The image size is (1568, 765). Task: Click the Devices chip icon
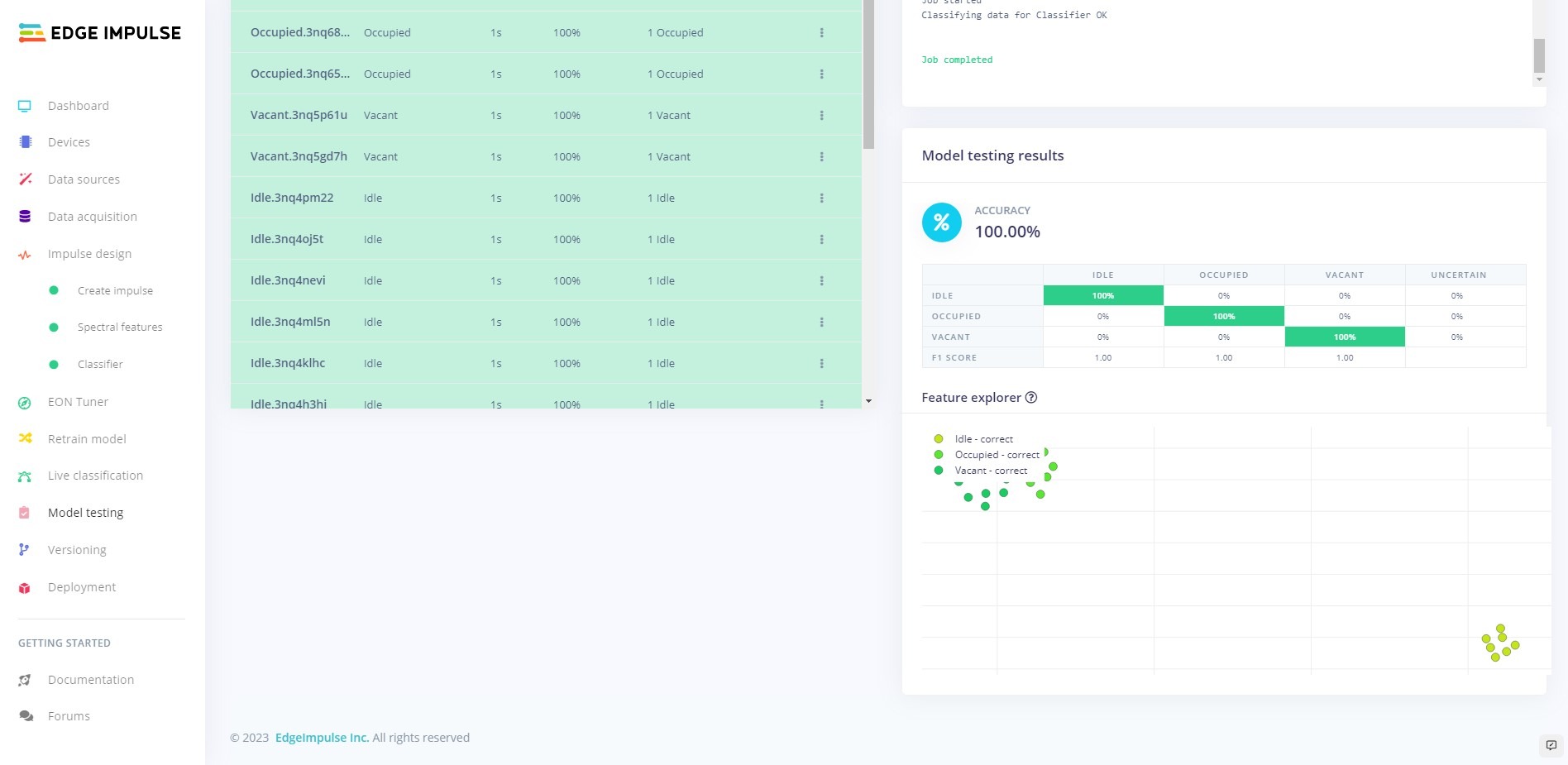pyautogui.click(x=25, y=142)
